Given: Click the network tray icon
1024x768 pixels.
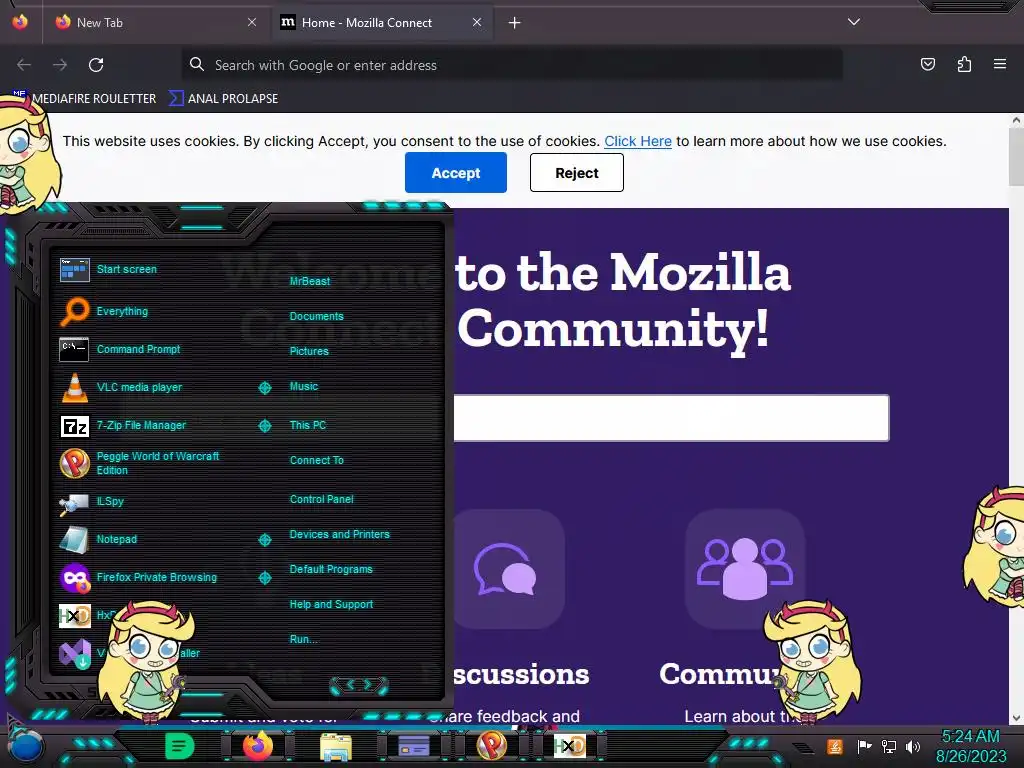Looking at the screenshot, I should pyautogui.click(x=889, y=746).
